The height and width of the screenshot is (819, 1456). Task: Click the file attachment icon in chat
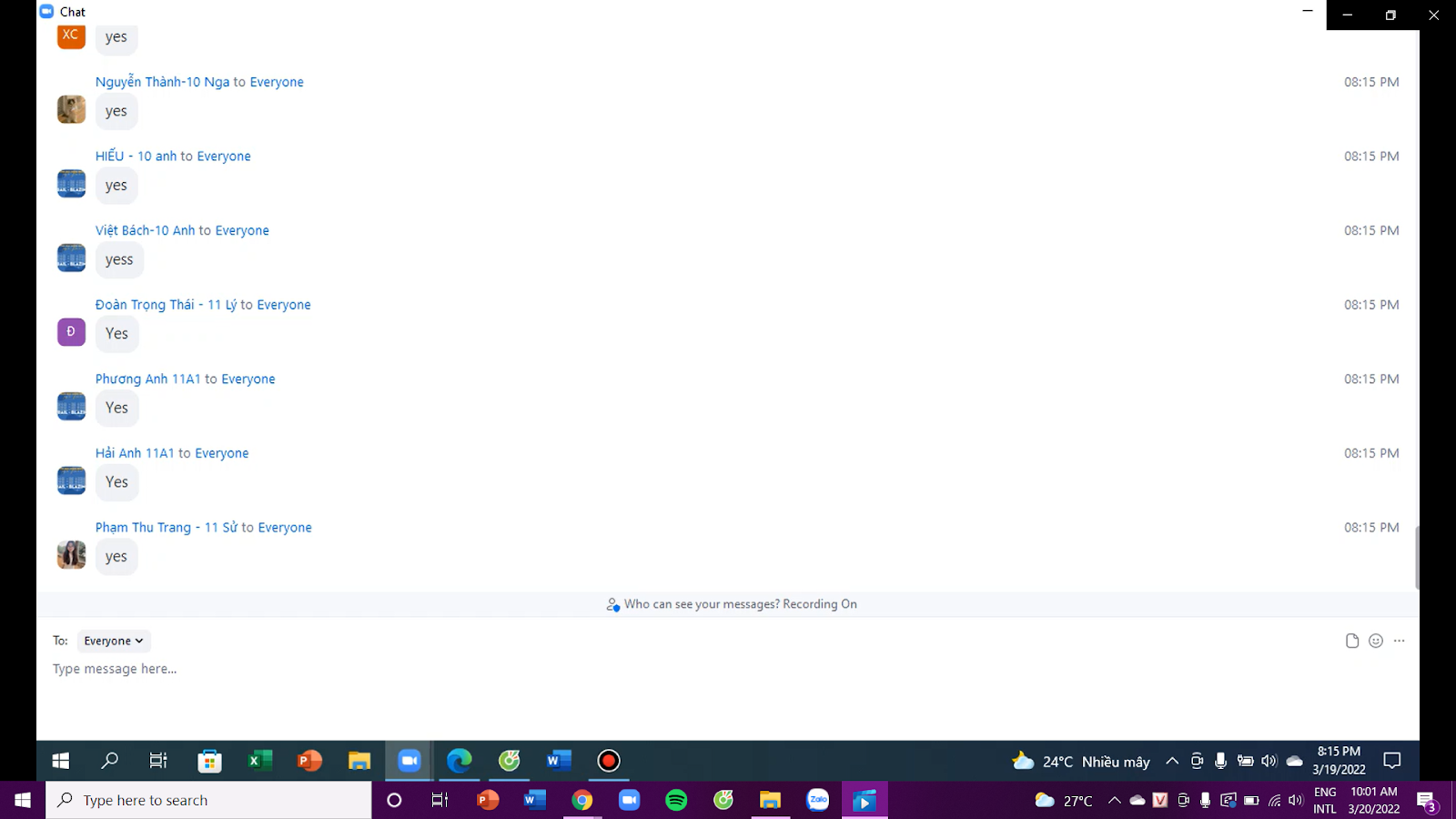click(x=1352, y=641)
